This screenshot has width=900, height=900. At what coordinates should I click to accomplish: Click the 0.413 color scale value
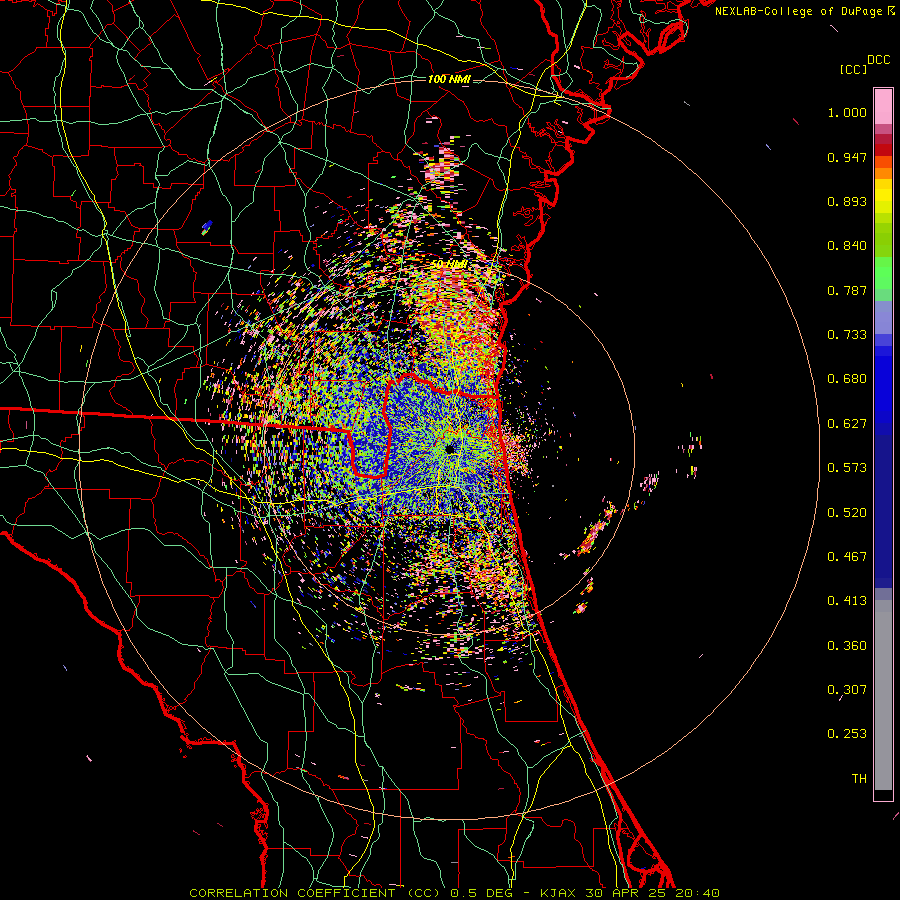point(847,601)
